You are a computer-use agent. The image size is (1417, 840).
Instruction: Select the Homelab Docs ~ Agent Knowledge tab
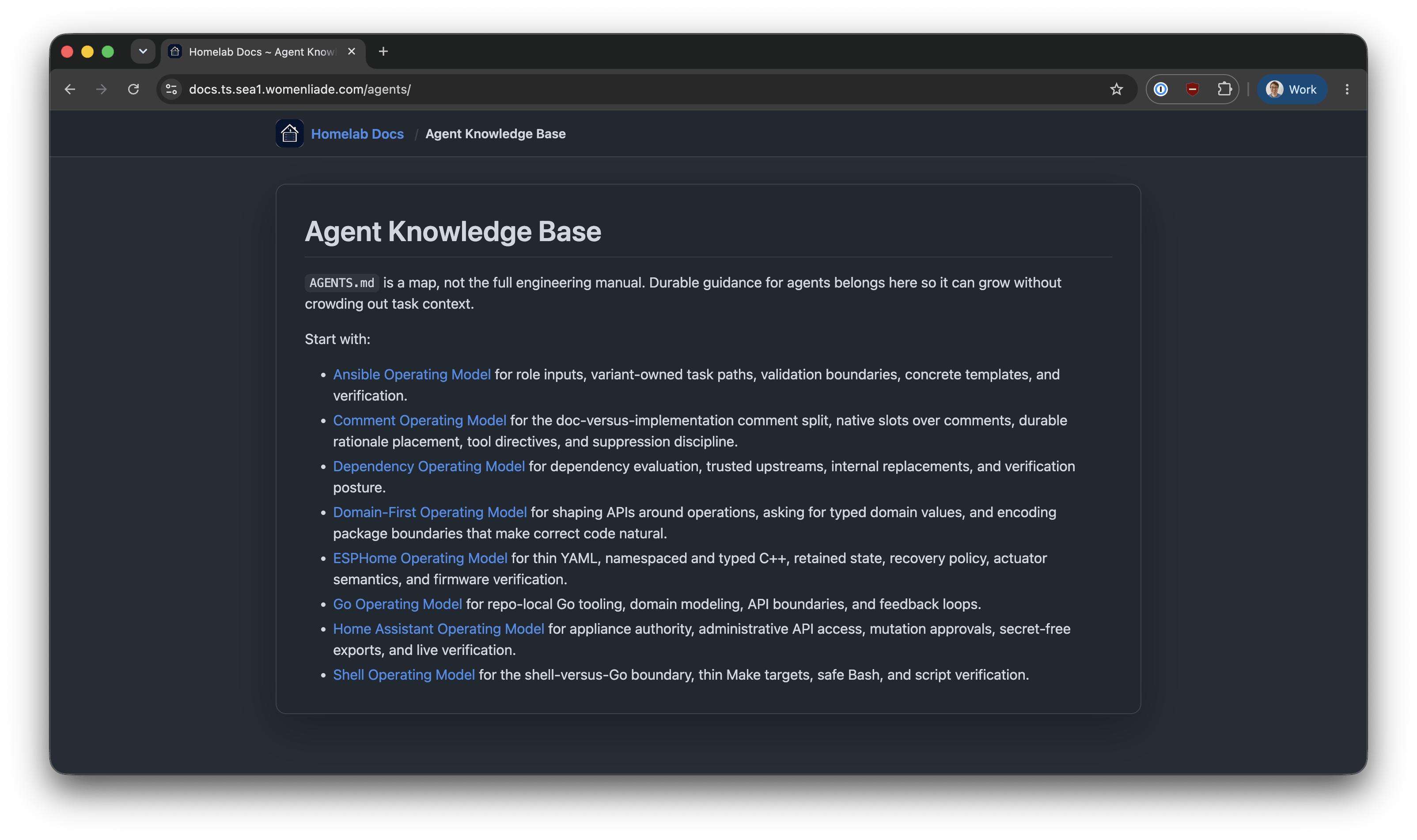pos(263,52)
